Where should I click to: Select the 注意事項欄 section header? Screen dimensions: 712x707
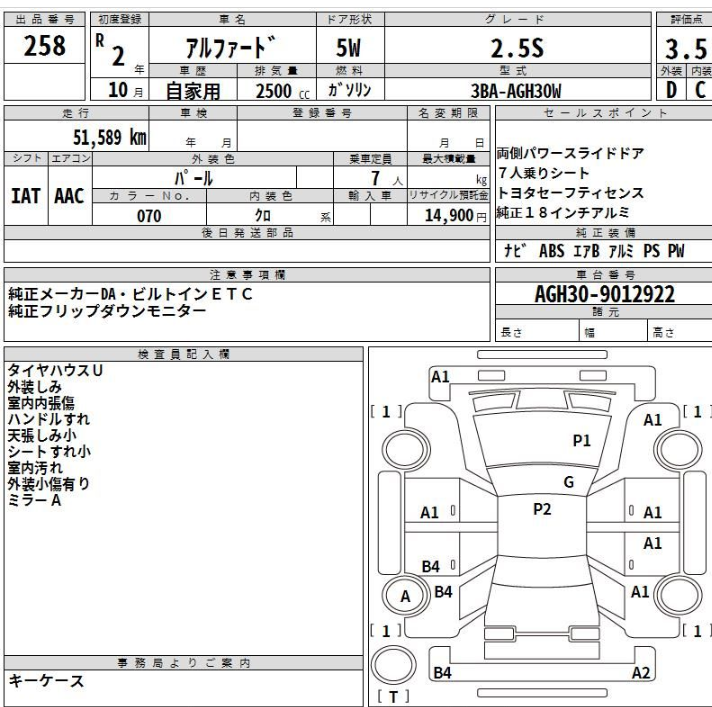247,275
